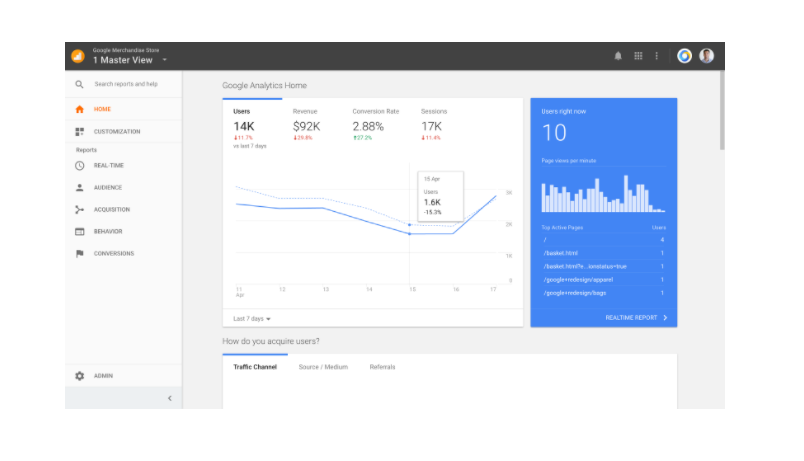The image size is (804, 461).
Task: Open the user profile avatar
Action: pyautogui.click(x=706, y=56)
